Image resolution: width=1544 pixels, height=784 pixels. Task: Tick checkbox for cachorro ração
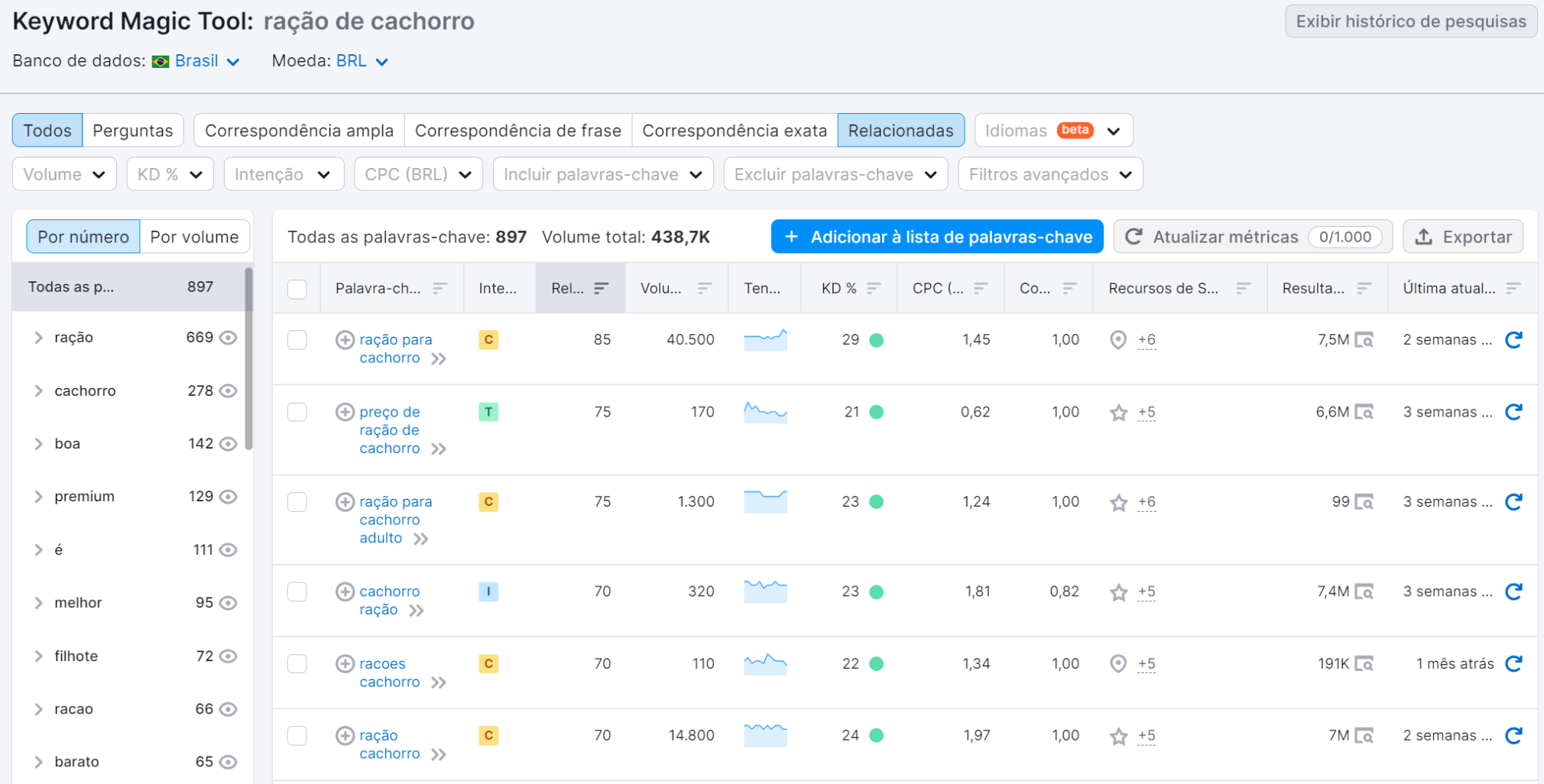click(297, 591)
